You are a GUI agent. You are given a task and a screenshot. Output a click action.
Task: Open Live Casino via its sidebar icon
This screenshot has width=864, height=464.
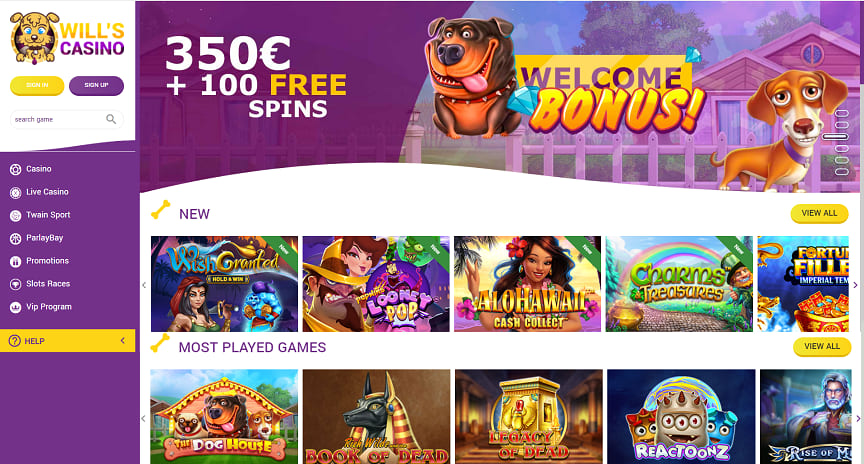pyautogui.click(x=15, y=193)
